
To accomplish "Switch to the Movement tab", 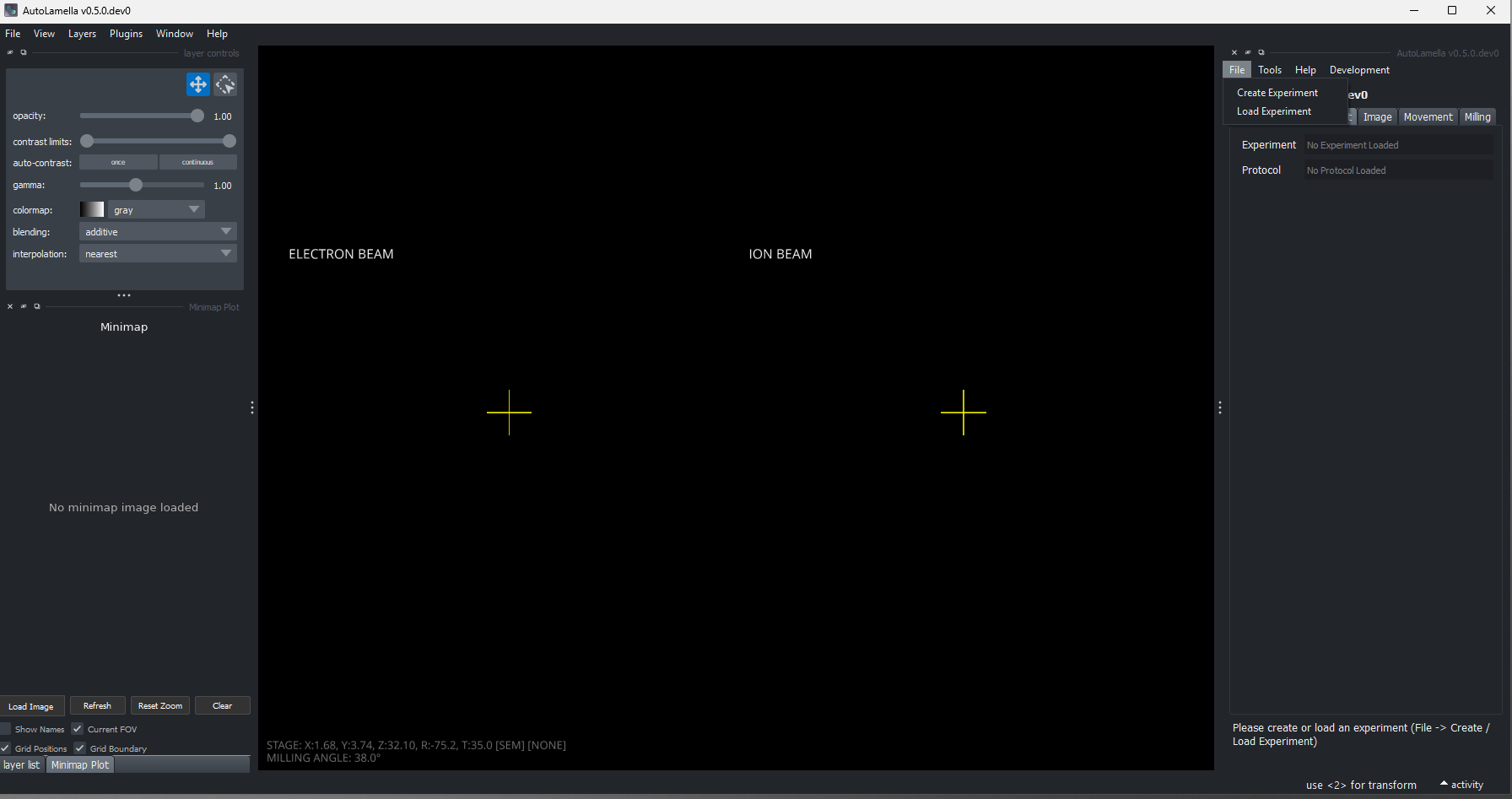I will (1428, 116).
